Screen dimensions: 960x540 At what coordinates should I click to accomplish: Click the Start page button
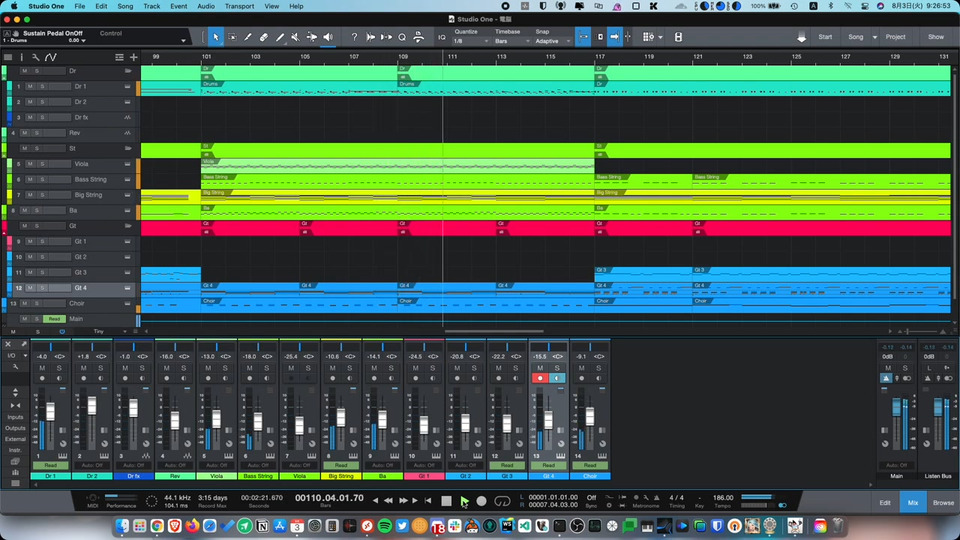click(x=825, y=37)
